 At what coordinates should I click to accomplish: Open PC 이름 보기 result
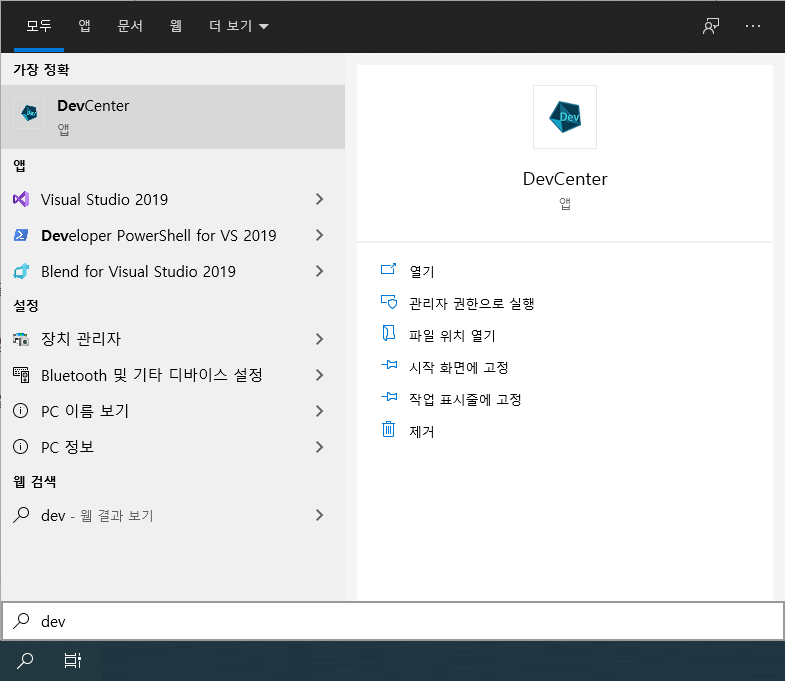pos(173,411)
